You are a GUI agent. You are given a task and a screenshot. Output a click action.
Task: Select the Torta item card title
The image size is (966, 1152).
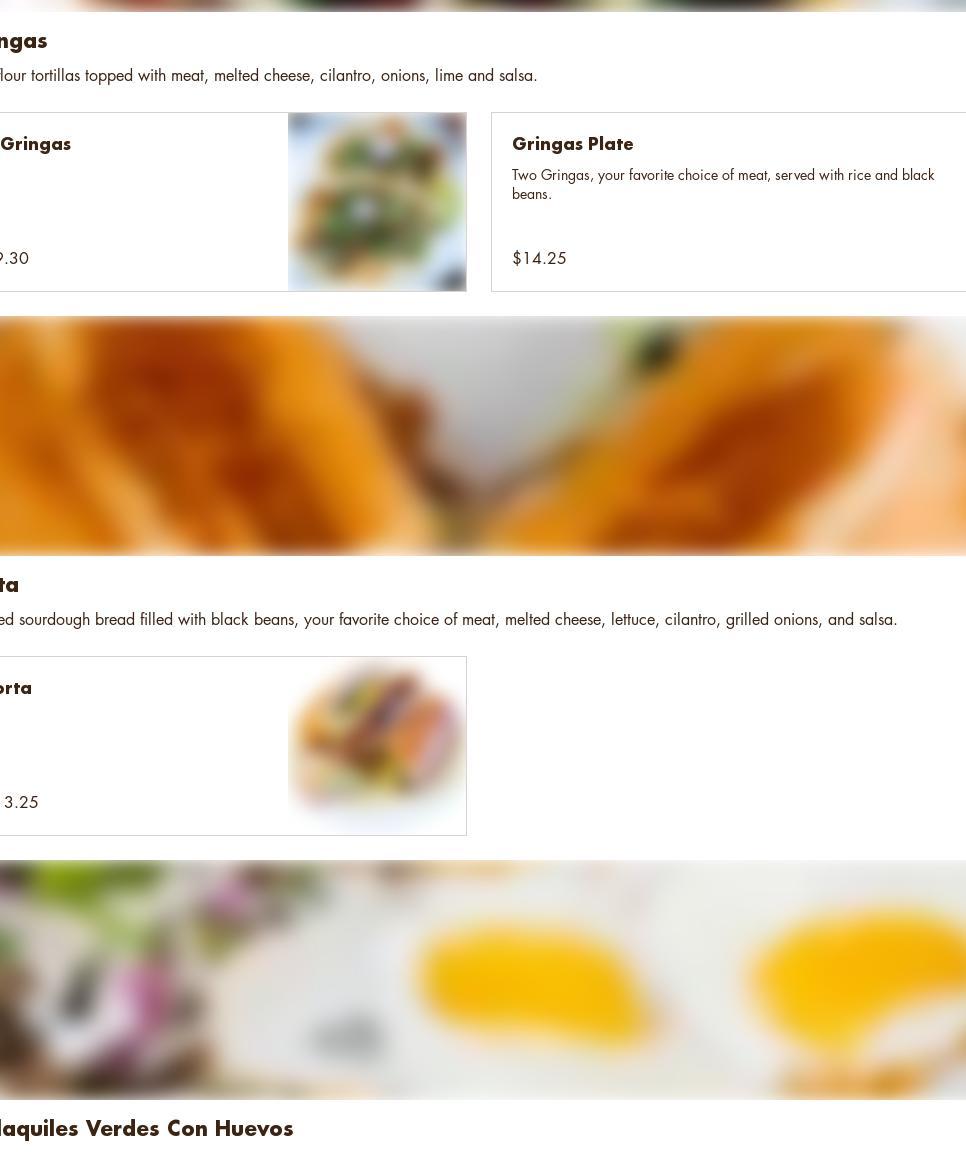coord(16,688)
